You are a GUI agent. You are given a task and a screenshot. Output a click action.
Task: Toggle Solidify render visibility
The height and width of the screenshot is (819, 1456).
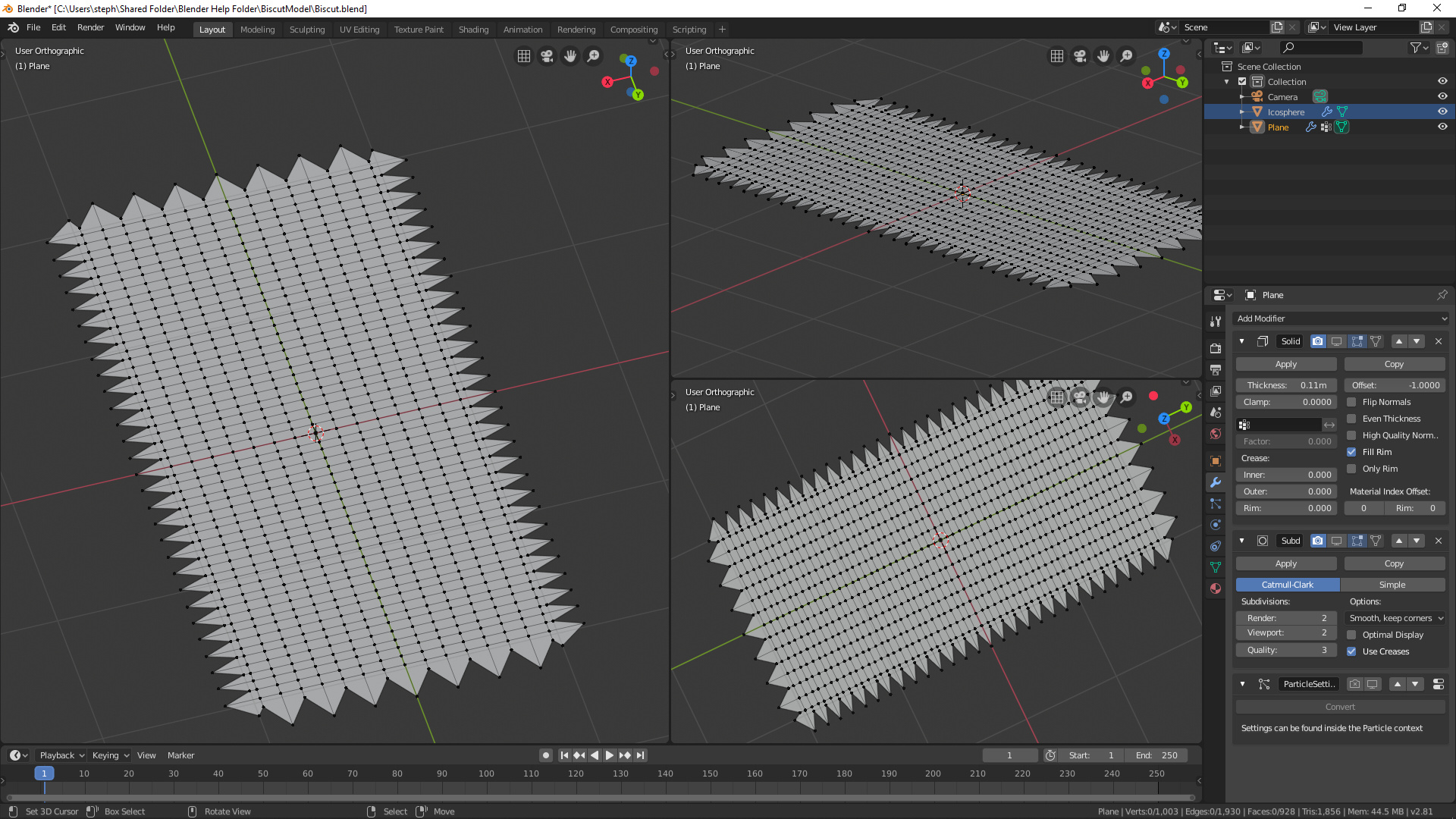point(1318,341)
